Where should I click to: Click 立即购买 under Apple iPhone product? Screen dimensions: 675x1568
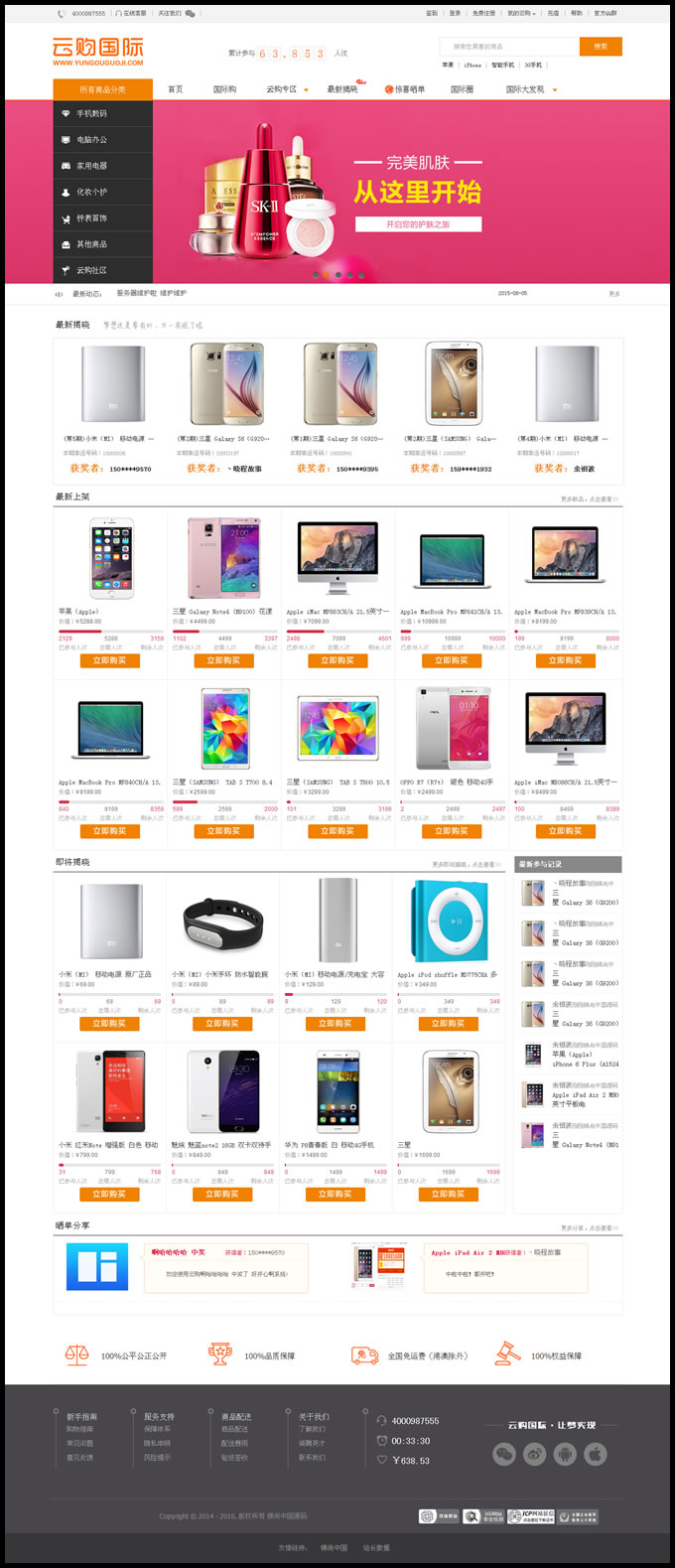pyautogui.click(x=109, y=660)
